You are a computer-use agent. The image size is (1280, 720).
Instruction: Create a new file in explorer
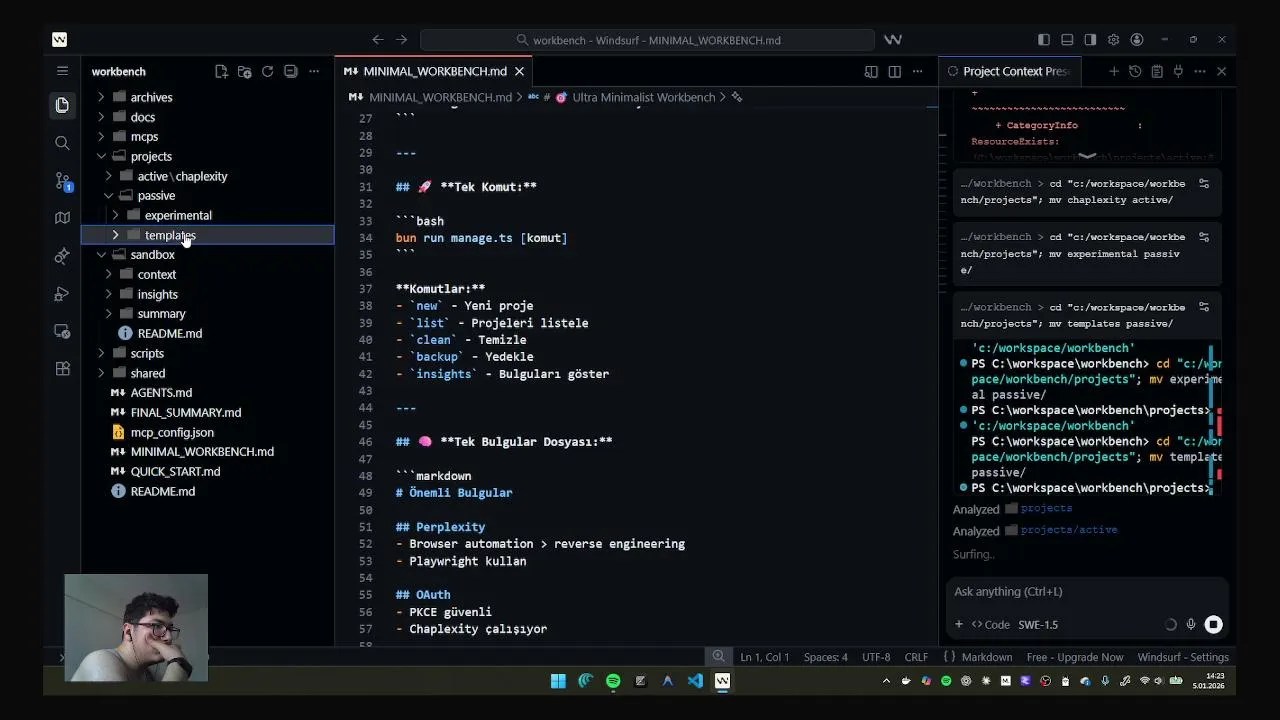pos(221,72)
